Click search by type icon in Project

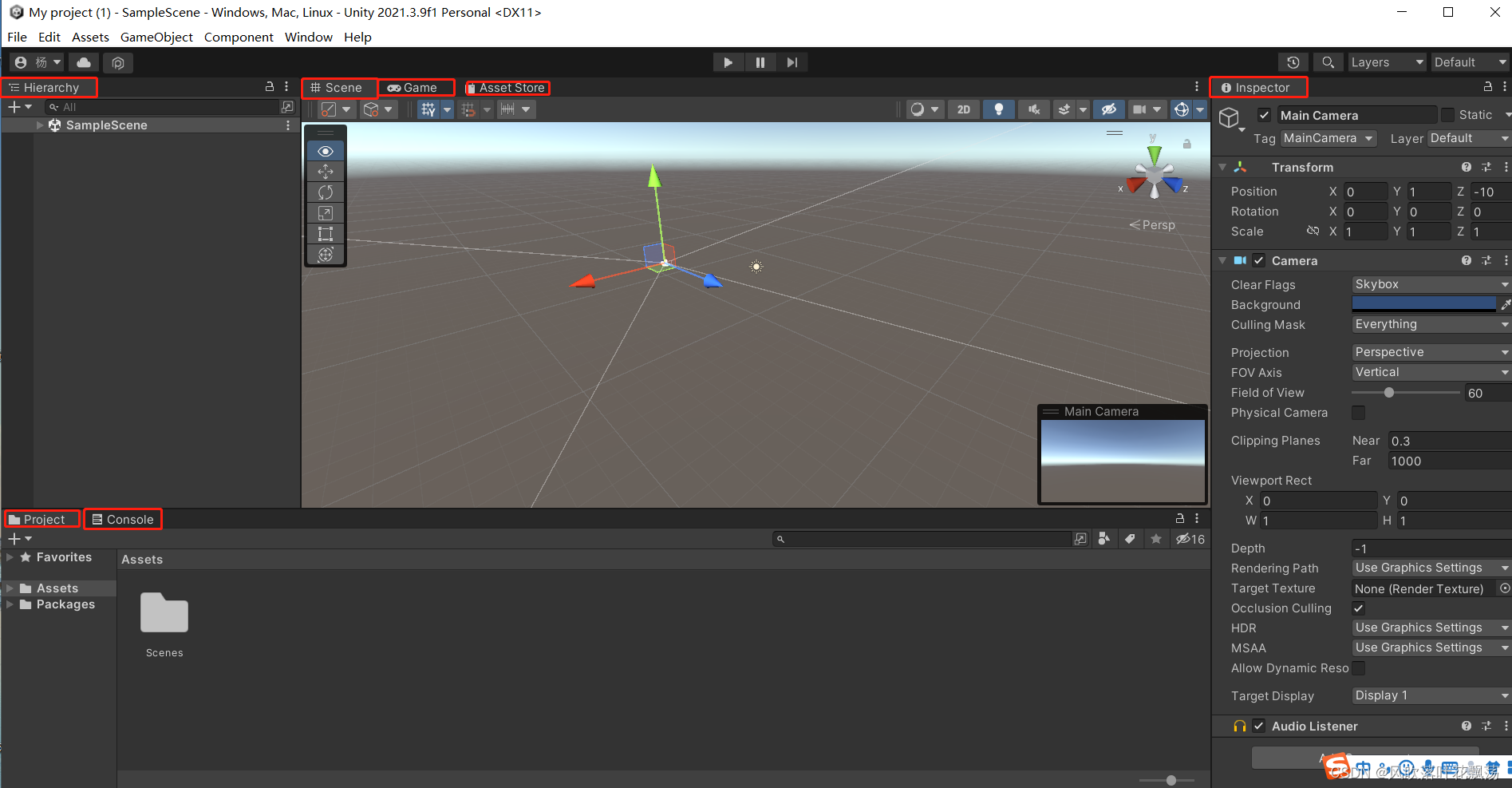(1104, 539)
